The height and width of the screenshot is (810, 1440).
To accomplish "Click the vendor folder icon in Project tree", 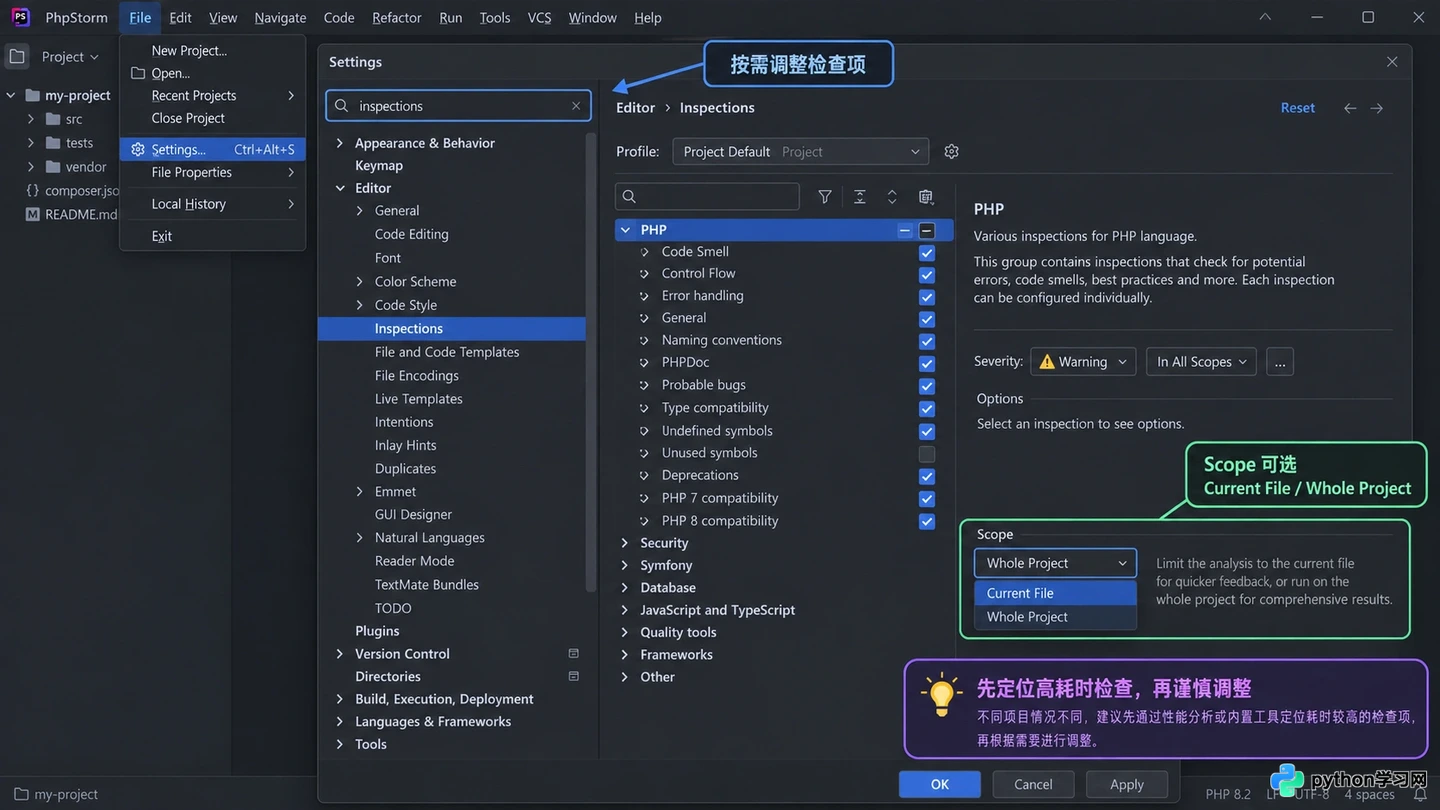I will [53, 167].
